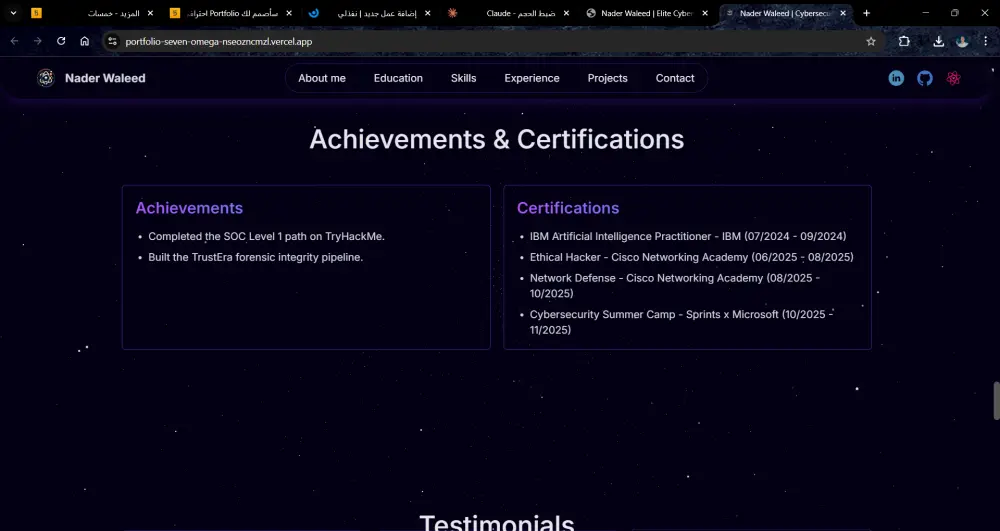
Task: Open the browser extensions puzzle icon
Action: pyautogui.click(x=904, y=41)
